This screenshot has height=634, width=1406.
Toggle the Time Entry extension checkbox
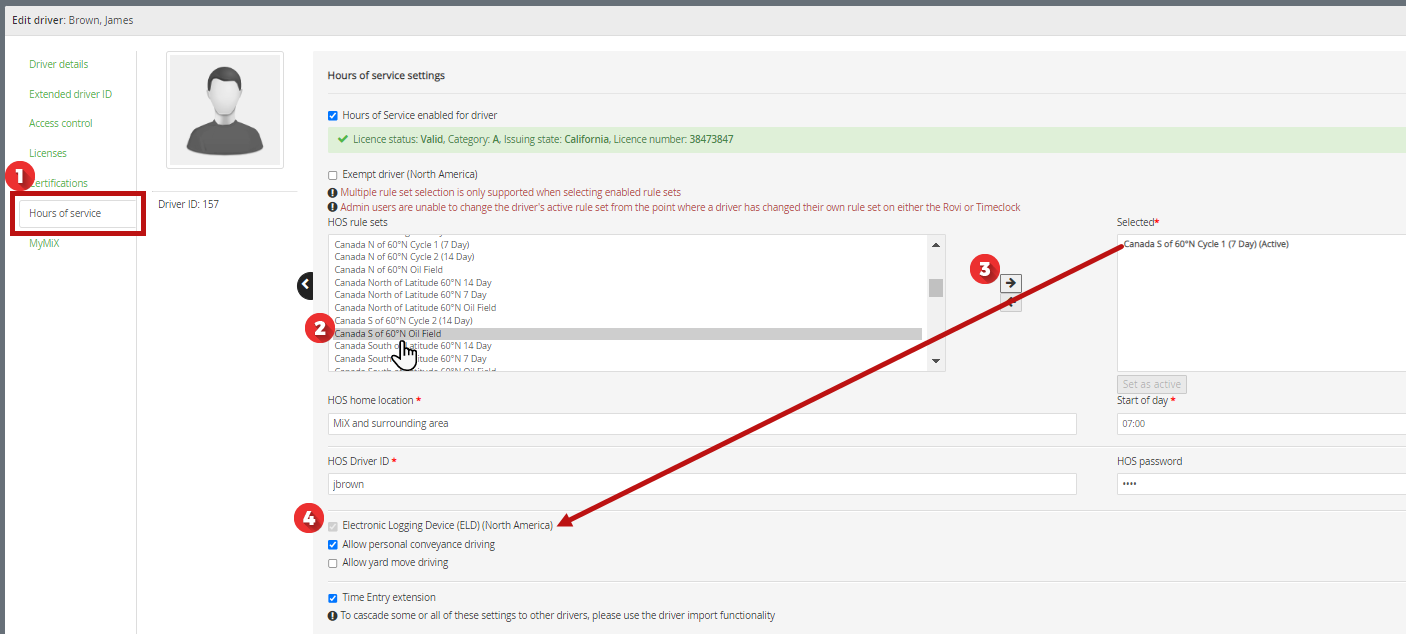pos(334,598)
